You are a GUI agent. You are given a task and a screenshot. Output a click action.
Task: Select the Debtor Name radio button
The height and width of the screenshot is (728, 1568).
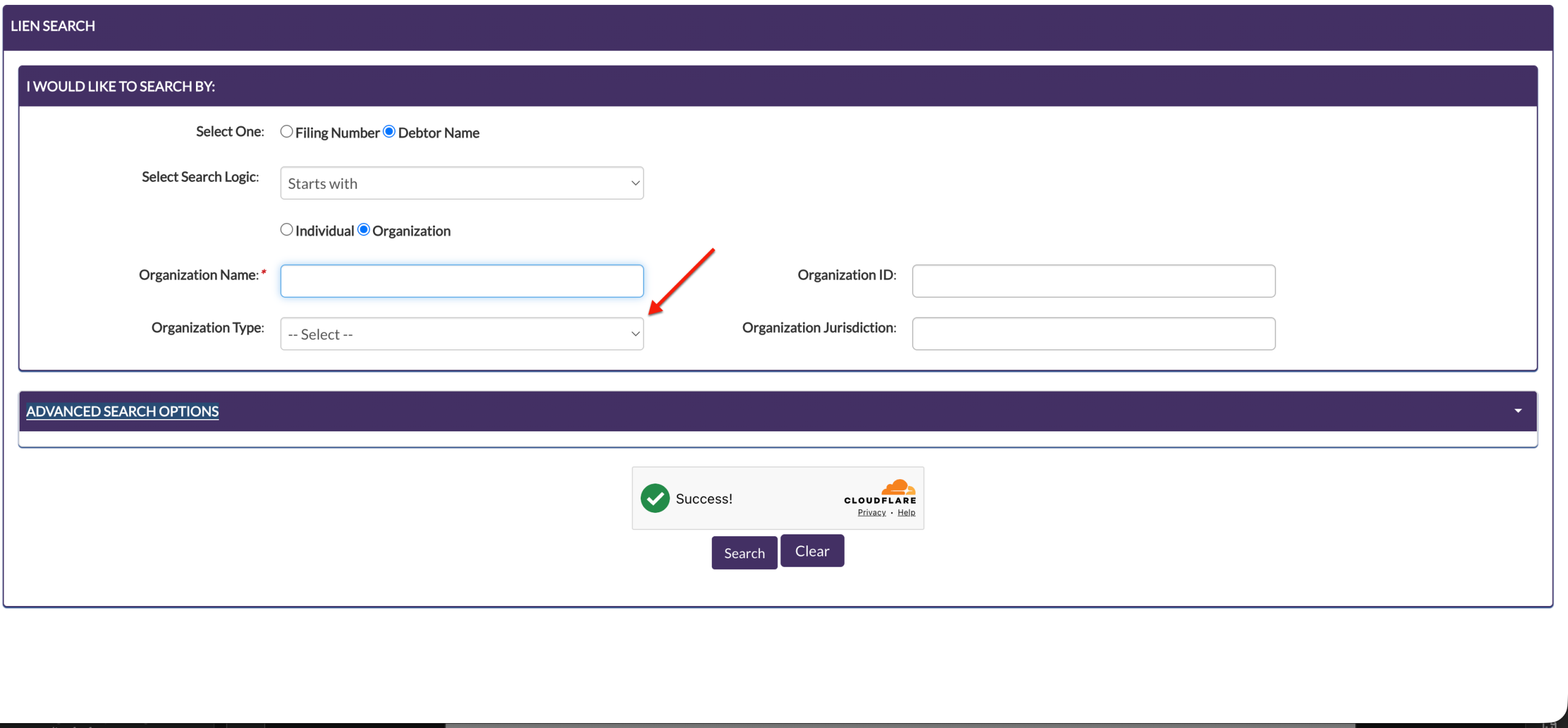tap(389, 132)
